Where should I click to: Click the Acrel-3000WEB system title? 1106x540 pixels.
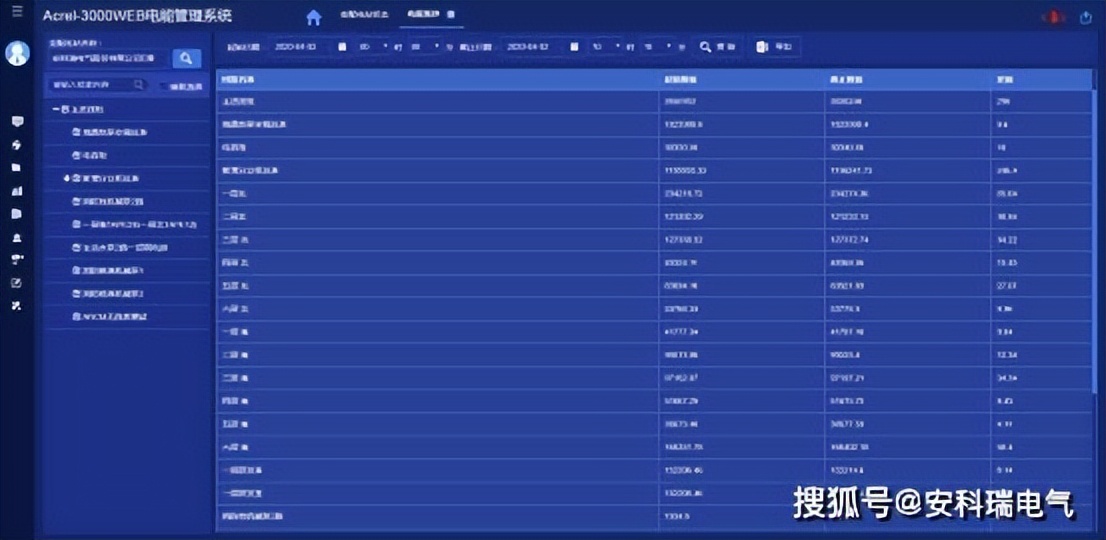(x=137, y=16)
